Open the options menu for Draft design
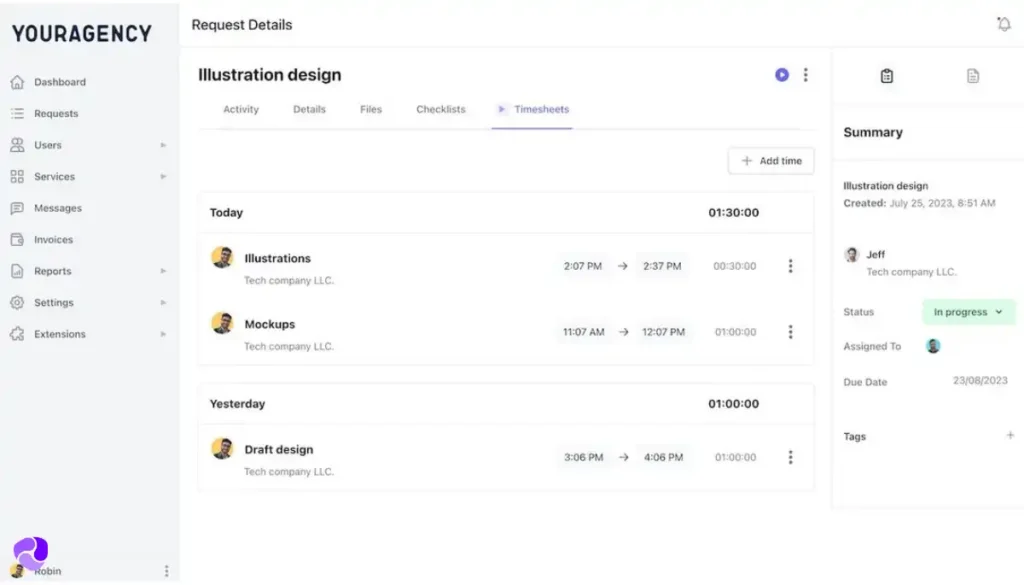Screen dimensions: 1024x585 [791, 457]
